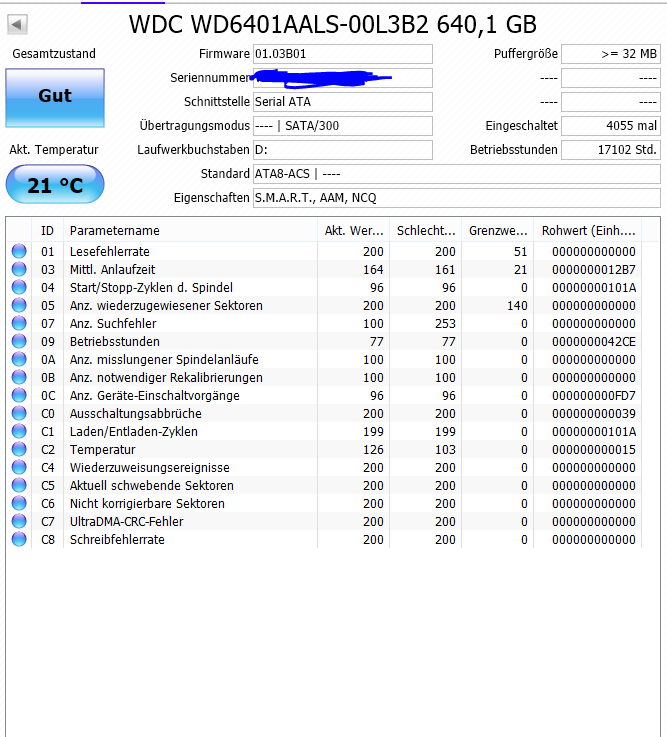667x737 pixels.
Task: Click the status icon for Ausschaltungsabbrüche
Action: point(19,413)
